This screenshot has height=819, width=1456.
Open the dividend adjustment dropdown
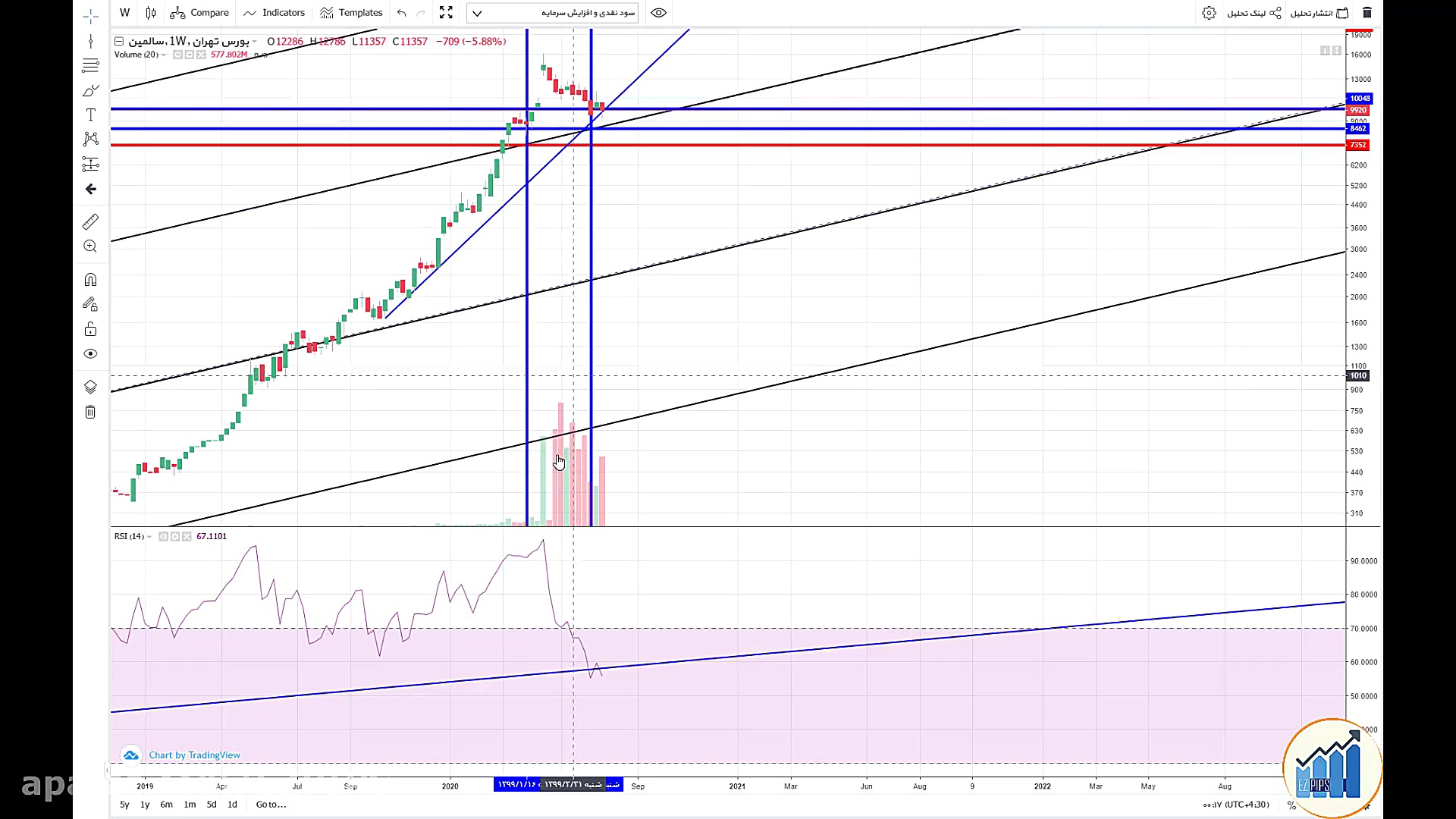pos(552,13)
